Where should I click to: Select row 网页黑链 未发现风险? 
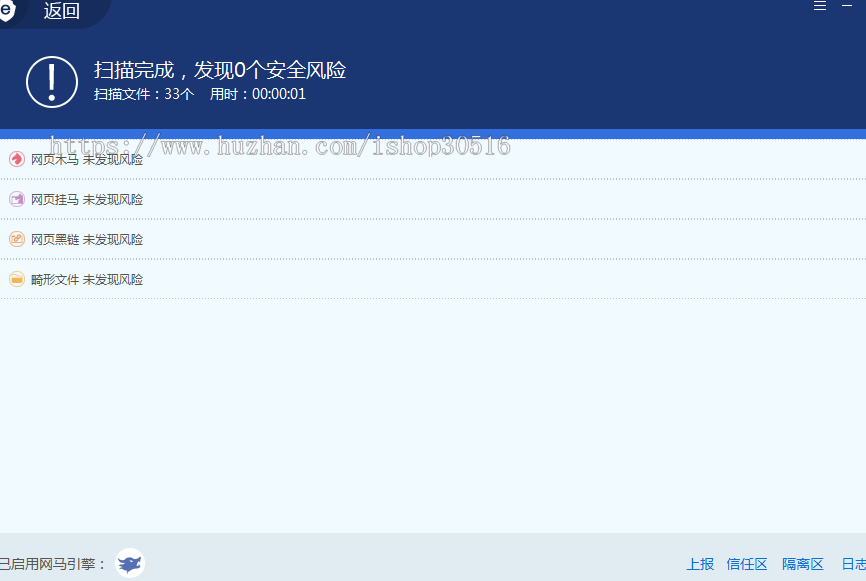point(433,239)
